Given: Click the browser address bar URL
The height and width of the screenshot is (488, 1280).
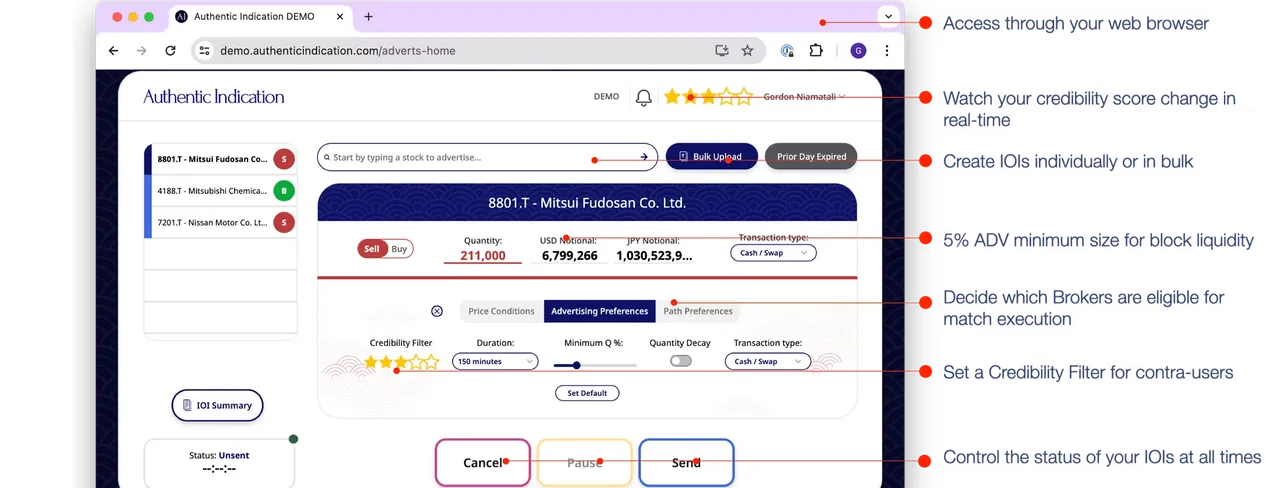Looking at the screenshot, I should click(338, 51).
